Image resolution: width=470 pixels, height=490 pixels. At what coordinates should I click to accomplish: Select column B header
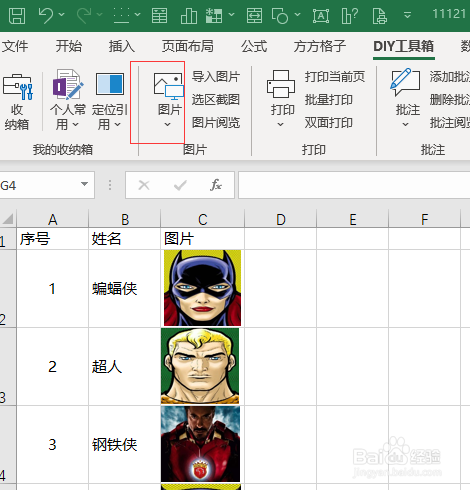tap(125, 219)
